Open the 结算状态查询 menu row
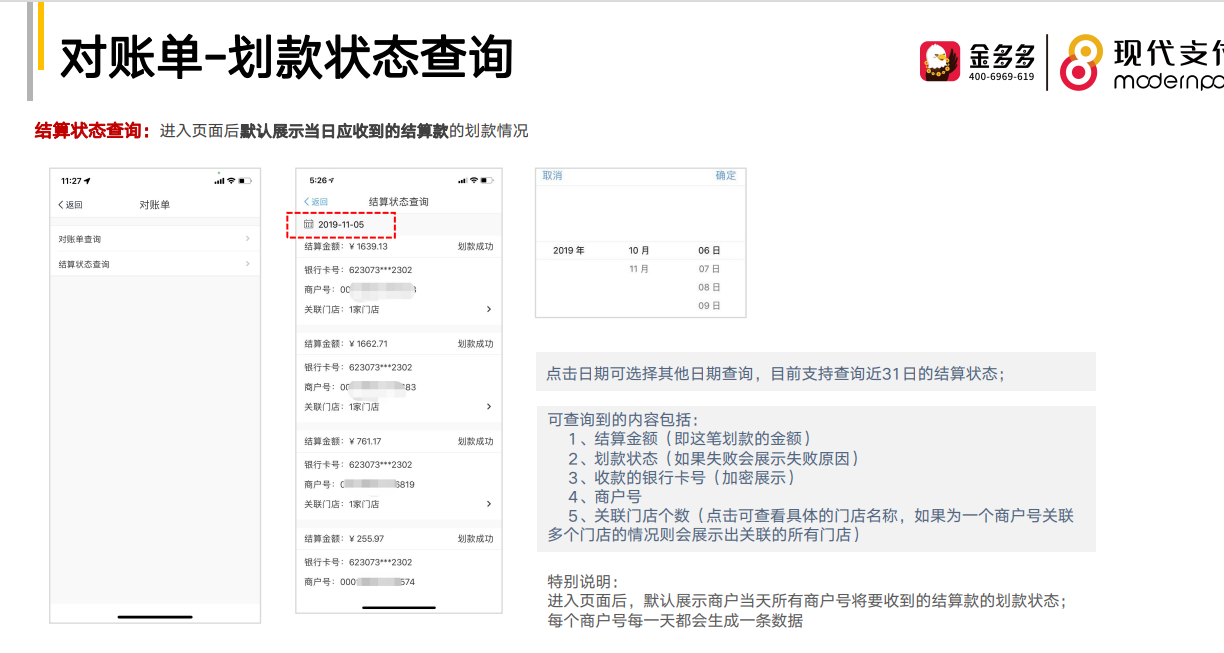Viewport: 1224px width, 653px height. (155, 265)
